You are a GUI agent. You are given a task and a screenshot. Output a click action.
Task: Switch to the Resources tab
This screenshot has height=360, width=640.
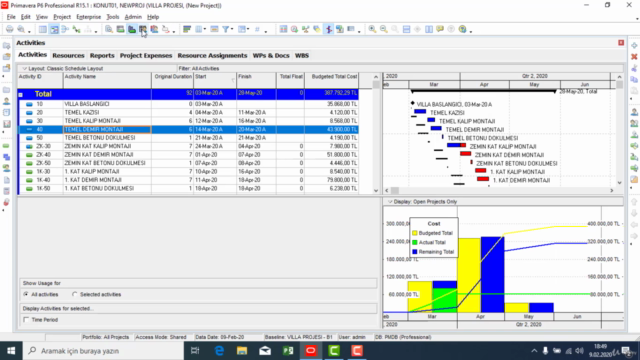[68, 56]
